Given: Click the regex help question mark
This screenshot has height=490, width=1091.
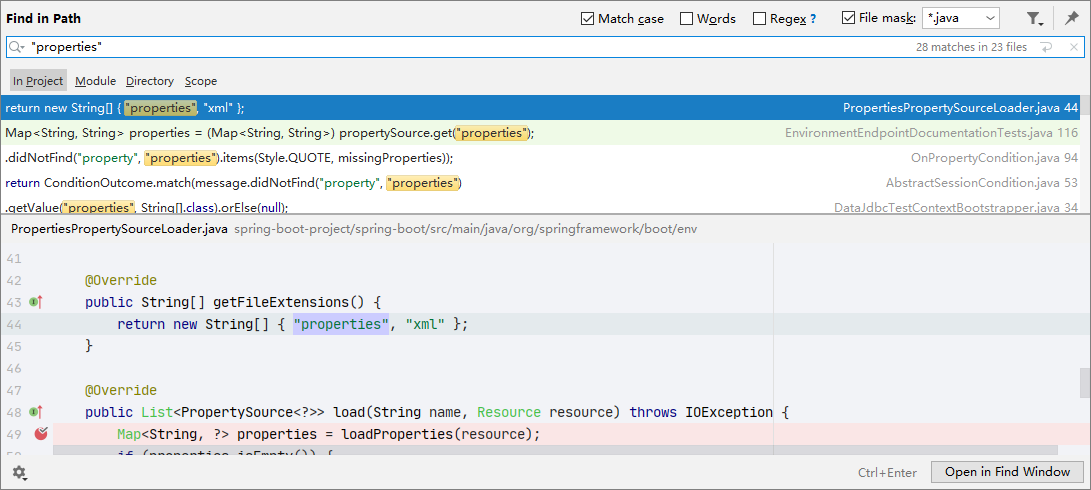Looking at the screenshot, I should [x=812, y=19].
